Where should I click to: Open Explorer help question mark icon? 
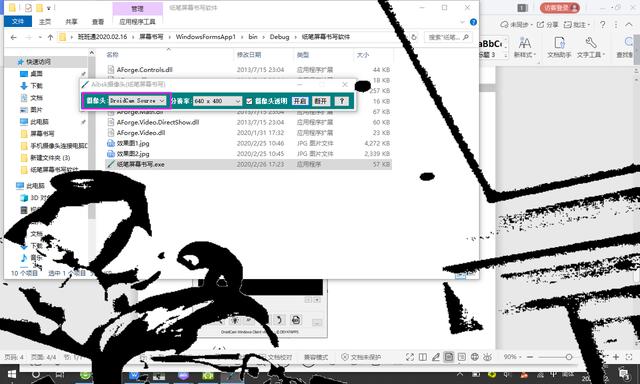[473, 22]
